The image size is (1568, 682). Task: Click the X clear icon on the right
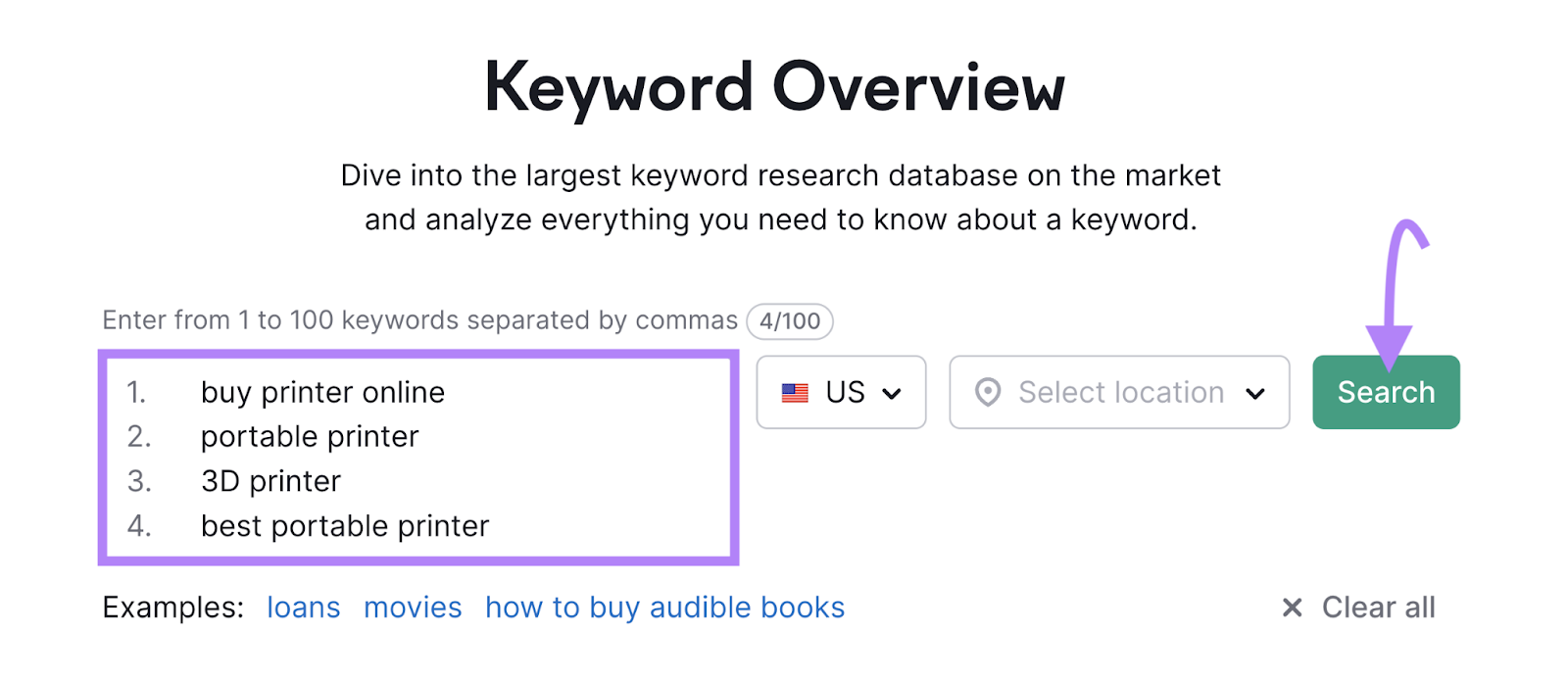pos(1293,608)
